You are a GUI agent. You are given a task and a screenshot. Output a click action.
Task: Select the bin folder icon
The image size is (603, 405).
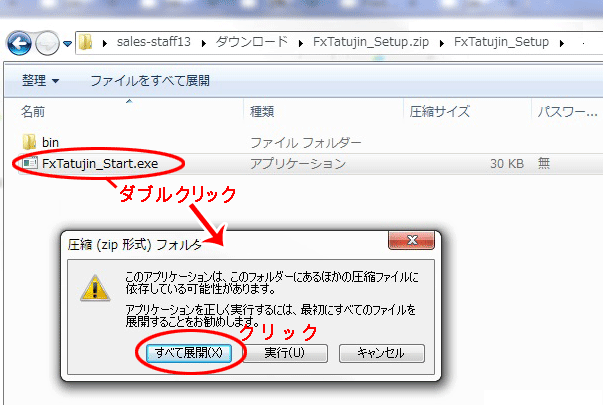click(29, 142)
